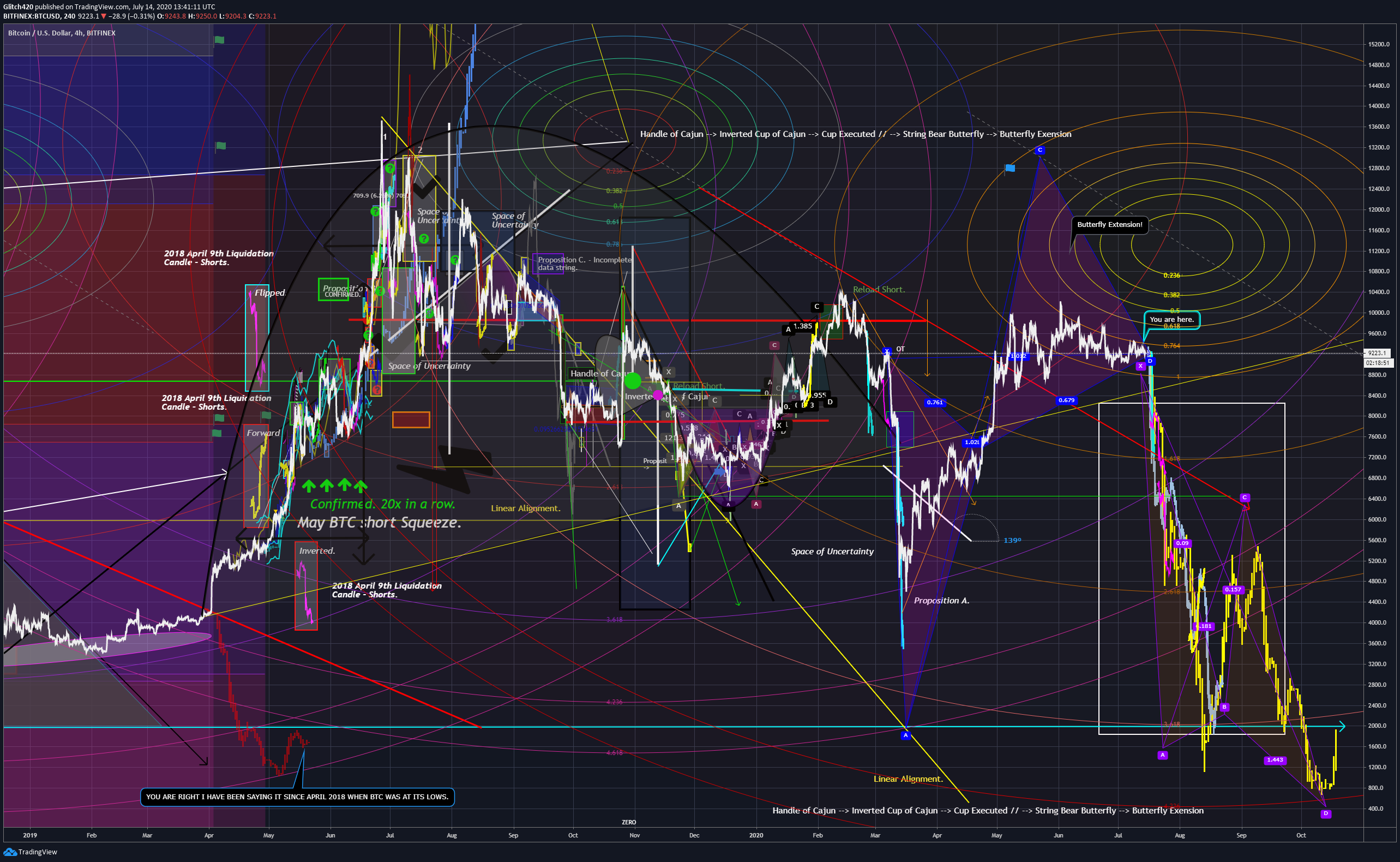Select the blue flag marker near point C
The height and width of the screenshot is (862, 1400).
click(x=1010, y=167)
